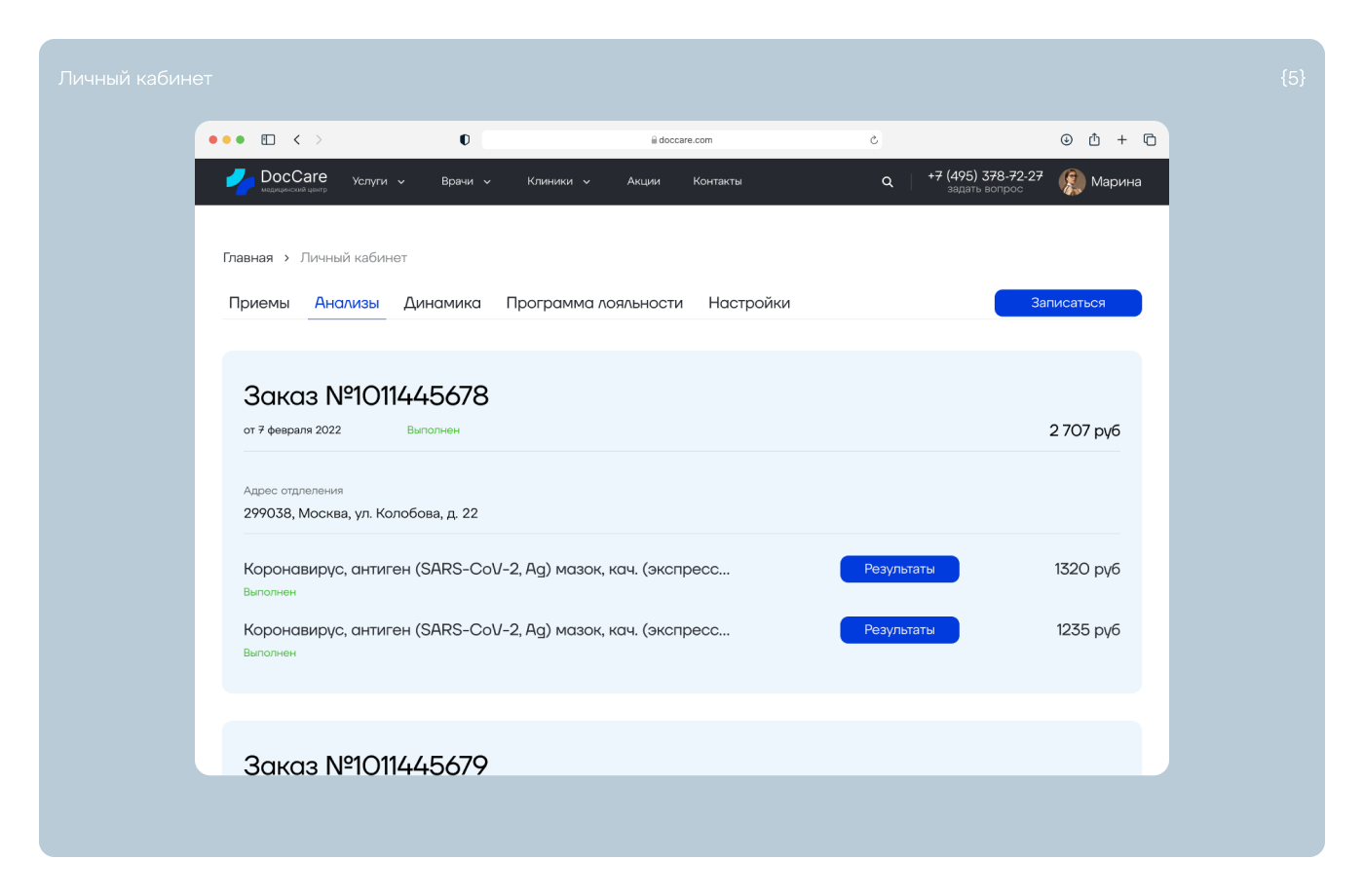Open Результаты for the 1320 руб test
Screen dimensions: 1364x896
899,569
